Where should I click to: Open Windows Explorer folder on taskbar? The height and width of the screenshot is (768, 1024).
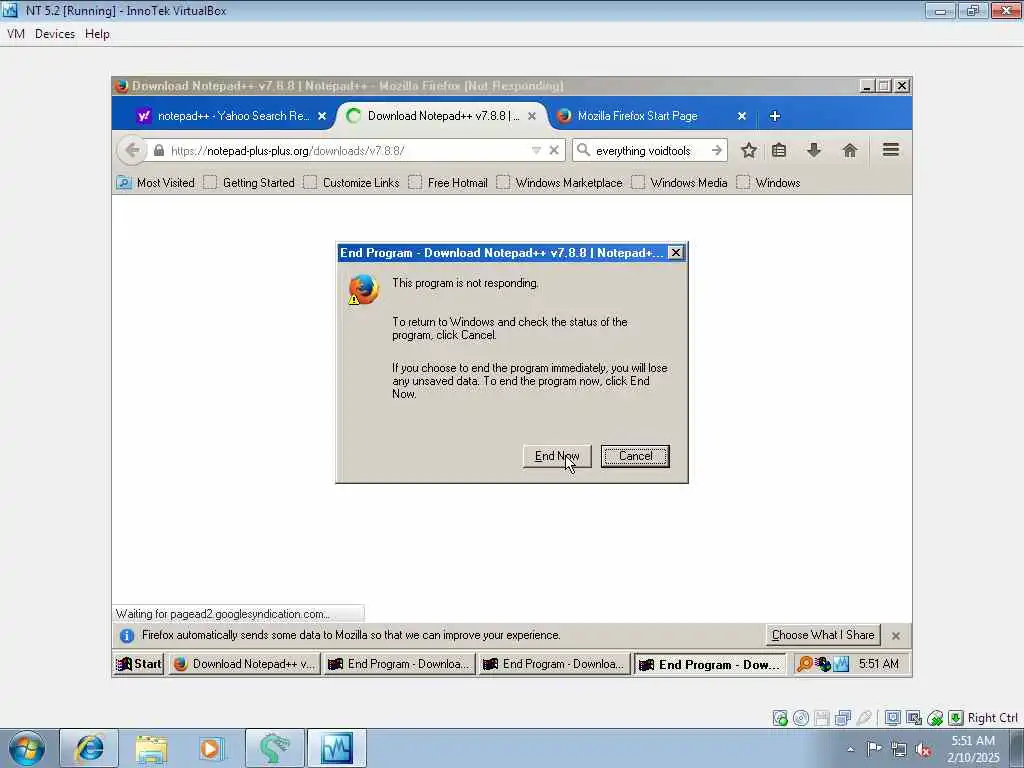[151, 748]
